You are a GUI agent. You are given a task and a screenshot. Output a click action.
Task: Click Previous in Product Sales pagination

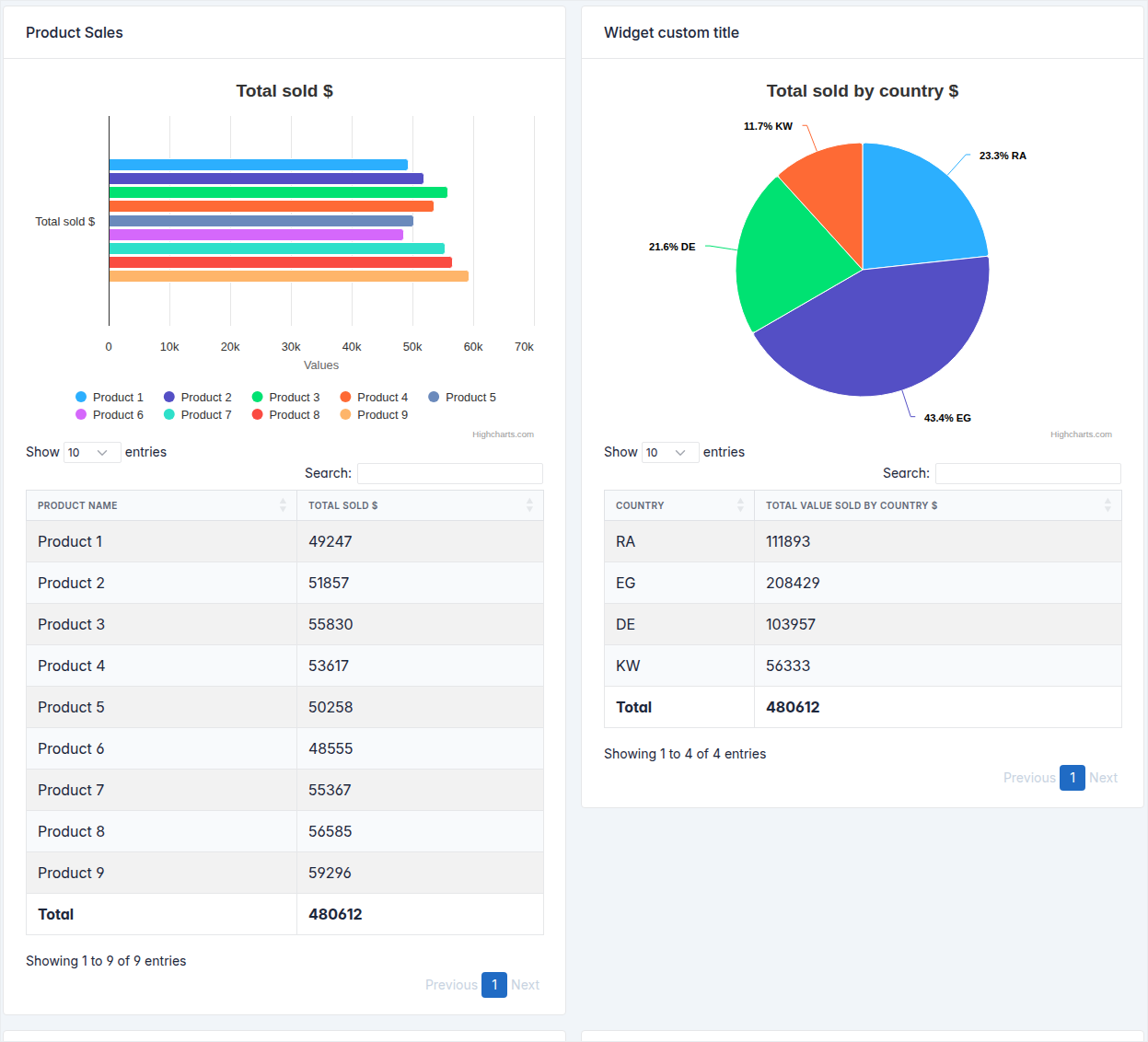coord(451,985)
